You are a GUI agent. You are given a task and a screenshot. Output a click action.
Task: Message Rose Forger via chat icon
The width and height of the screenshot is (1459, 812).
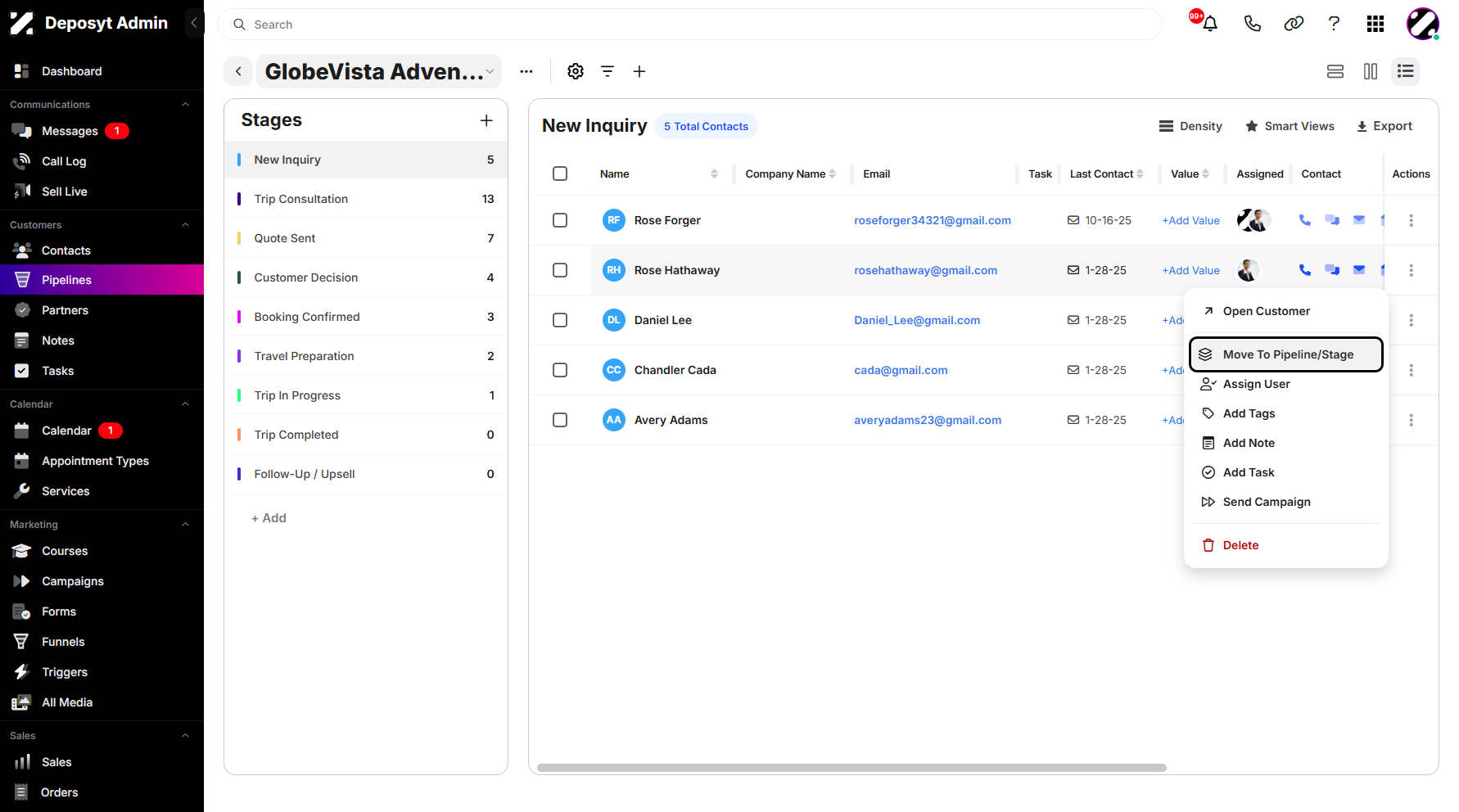(x=1332, y=220)
